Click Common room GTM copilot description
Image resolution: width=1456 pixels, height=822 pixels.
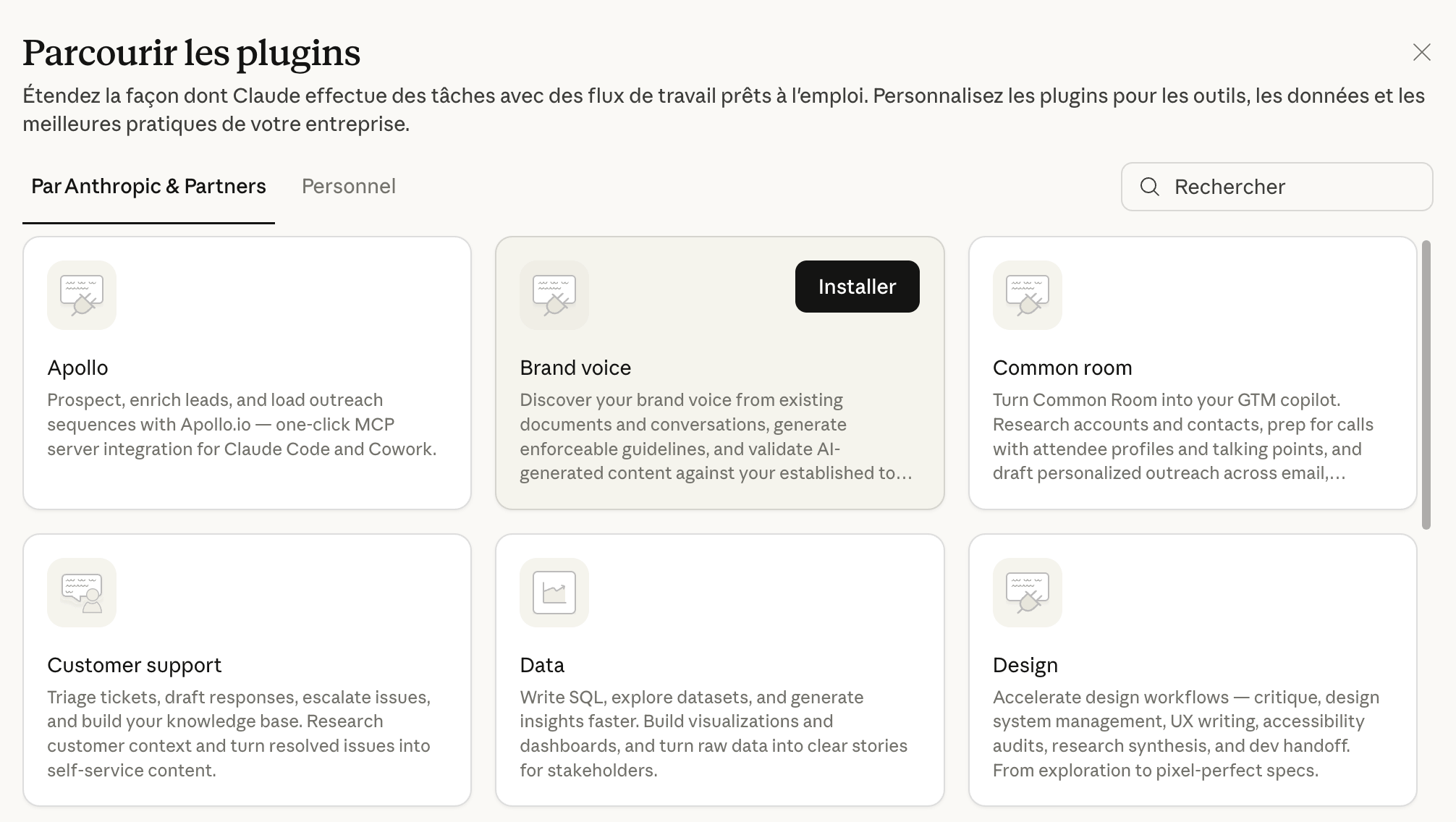coord(1182,436)
